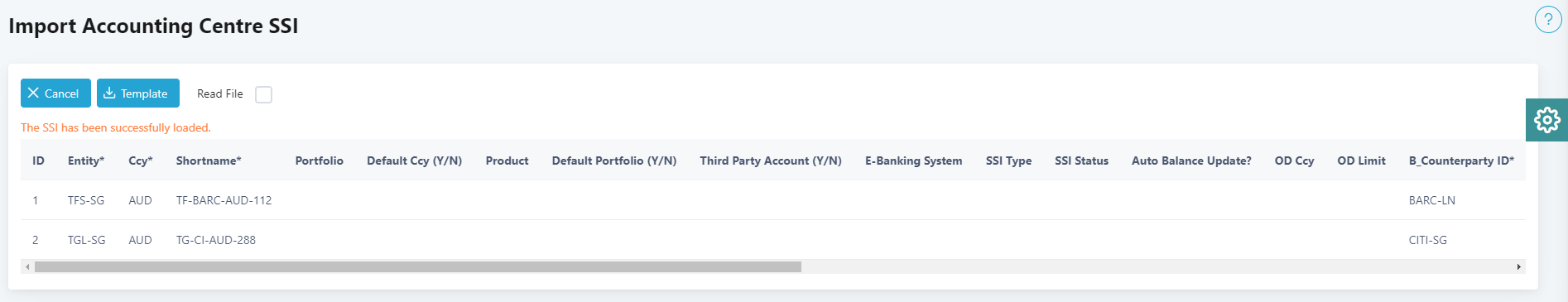Click the scrollbar right arrow
The width and height of the screenshot is (1568, 302).
pos(1519,267)
